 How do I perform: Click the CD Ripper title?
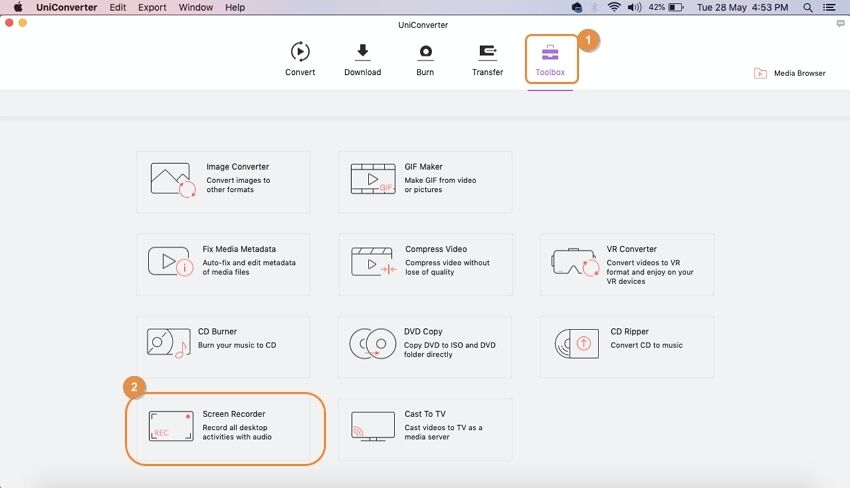pyautogui.click(x=629, y=331)
